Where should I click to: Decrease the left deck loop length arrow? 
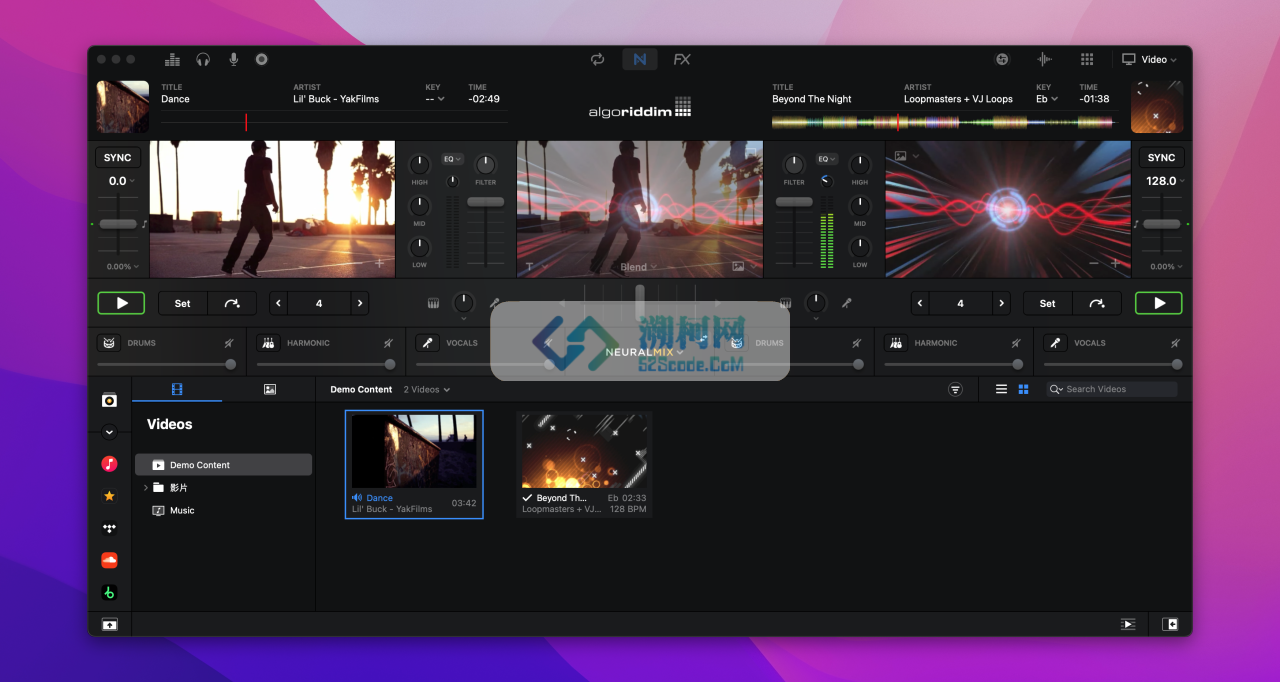click(278, 303)
